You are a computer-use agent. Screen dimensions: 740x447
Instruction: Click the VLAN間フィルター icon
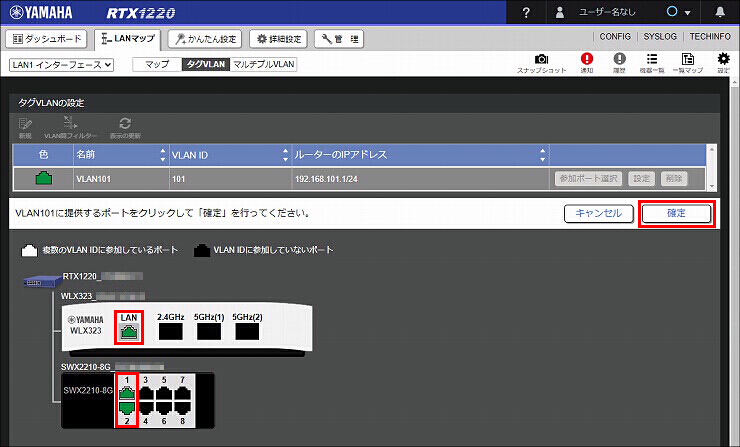tap(70, 128)
